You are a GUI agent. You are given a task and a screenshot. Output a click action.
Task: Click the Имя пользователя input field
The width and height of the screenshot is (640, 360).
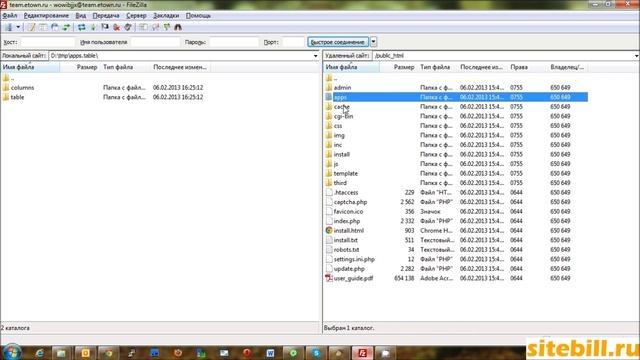[x=155, y=42]
